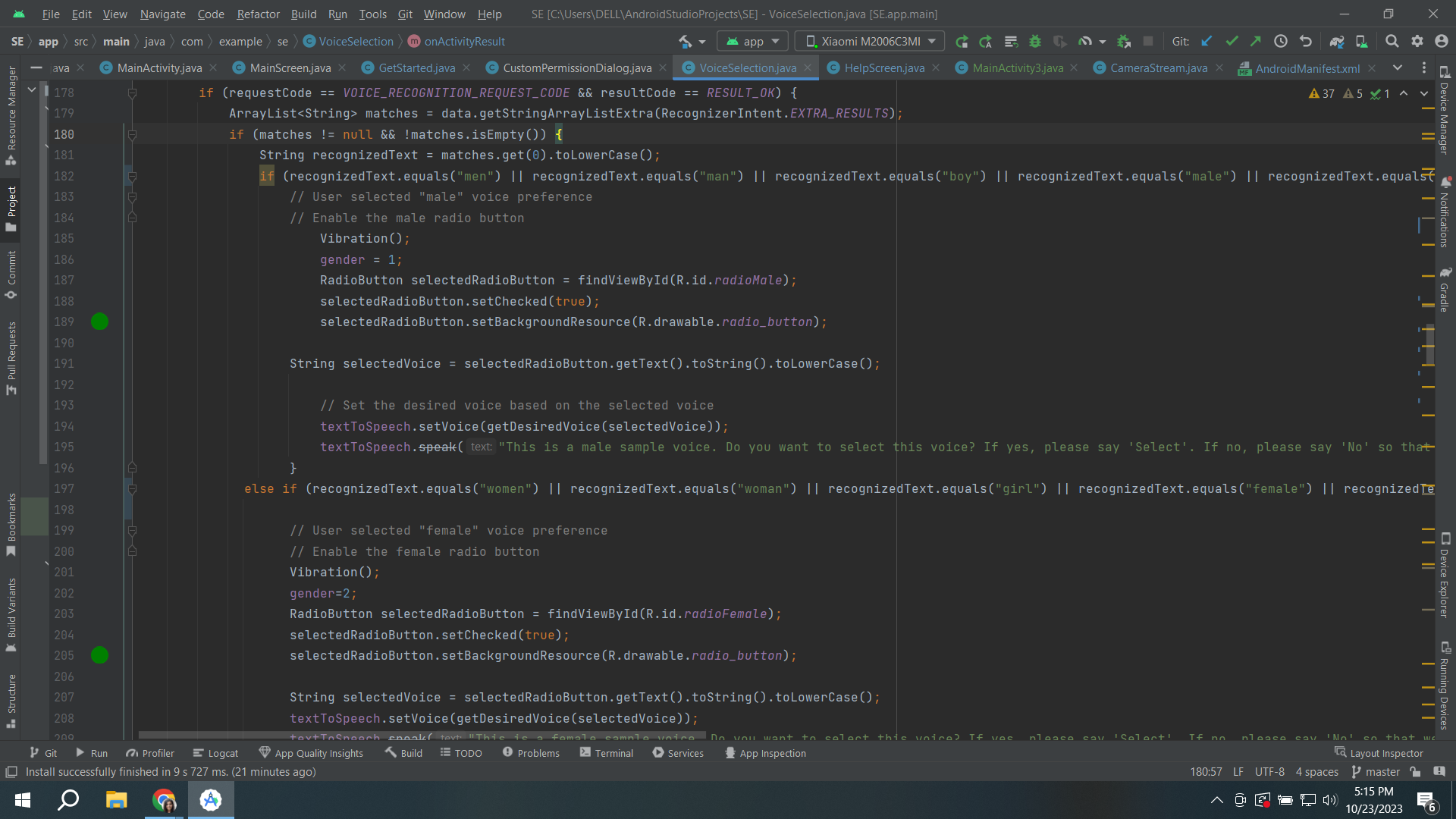Open the app run configuration dropdown
Viewport: 1456px width, 819px height.
(x=753, y=42)
